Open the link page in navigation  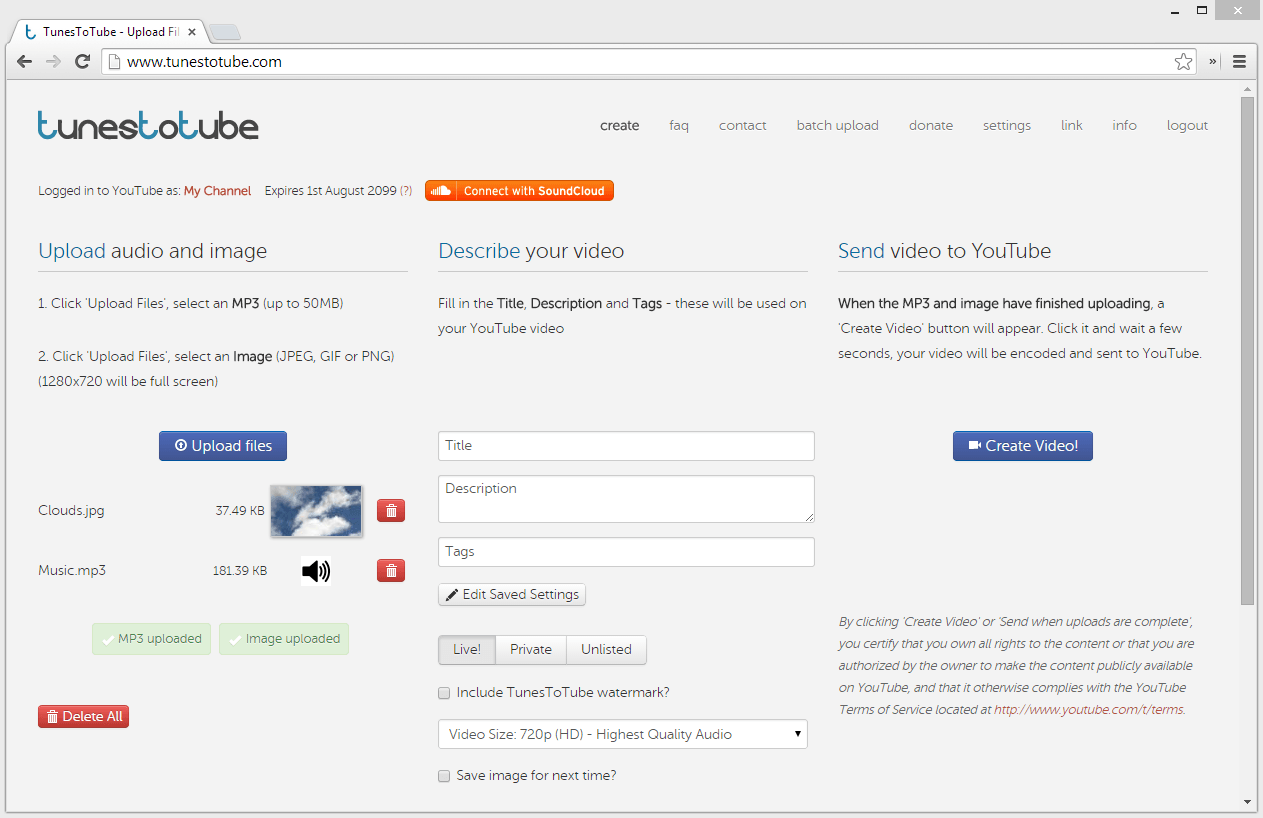[1072, 126]
